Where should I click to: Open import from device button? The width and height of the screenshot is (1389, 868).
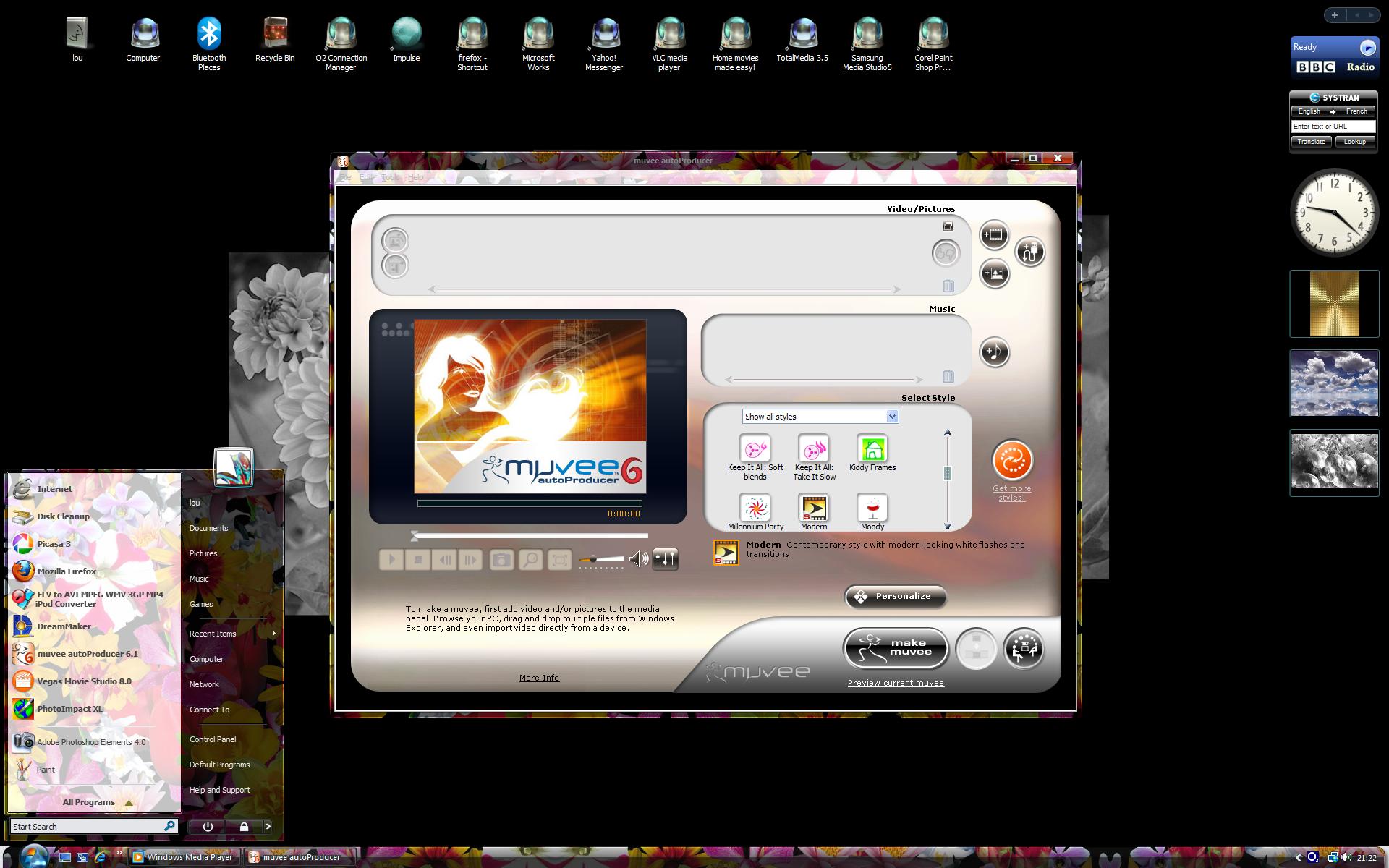pos(1030,252)
